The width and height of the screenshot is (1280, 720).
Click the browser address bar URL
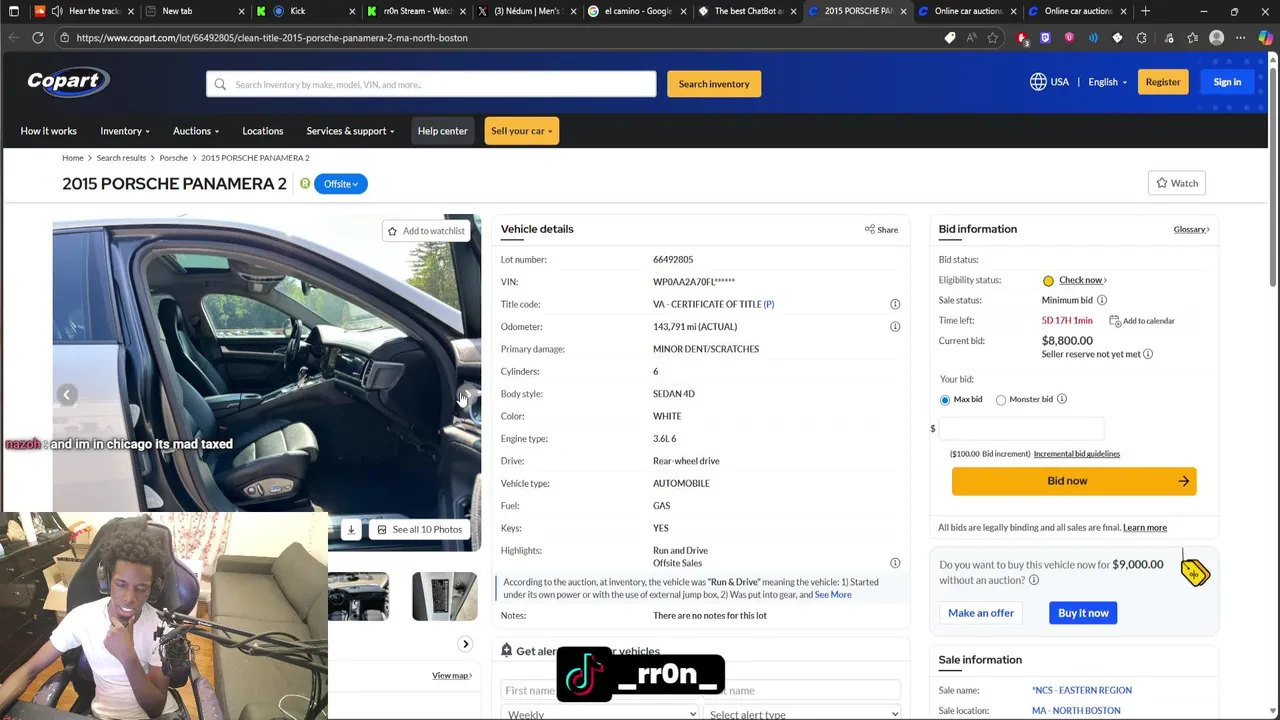272,38
